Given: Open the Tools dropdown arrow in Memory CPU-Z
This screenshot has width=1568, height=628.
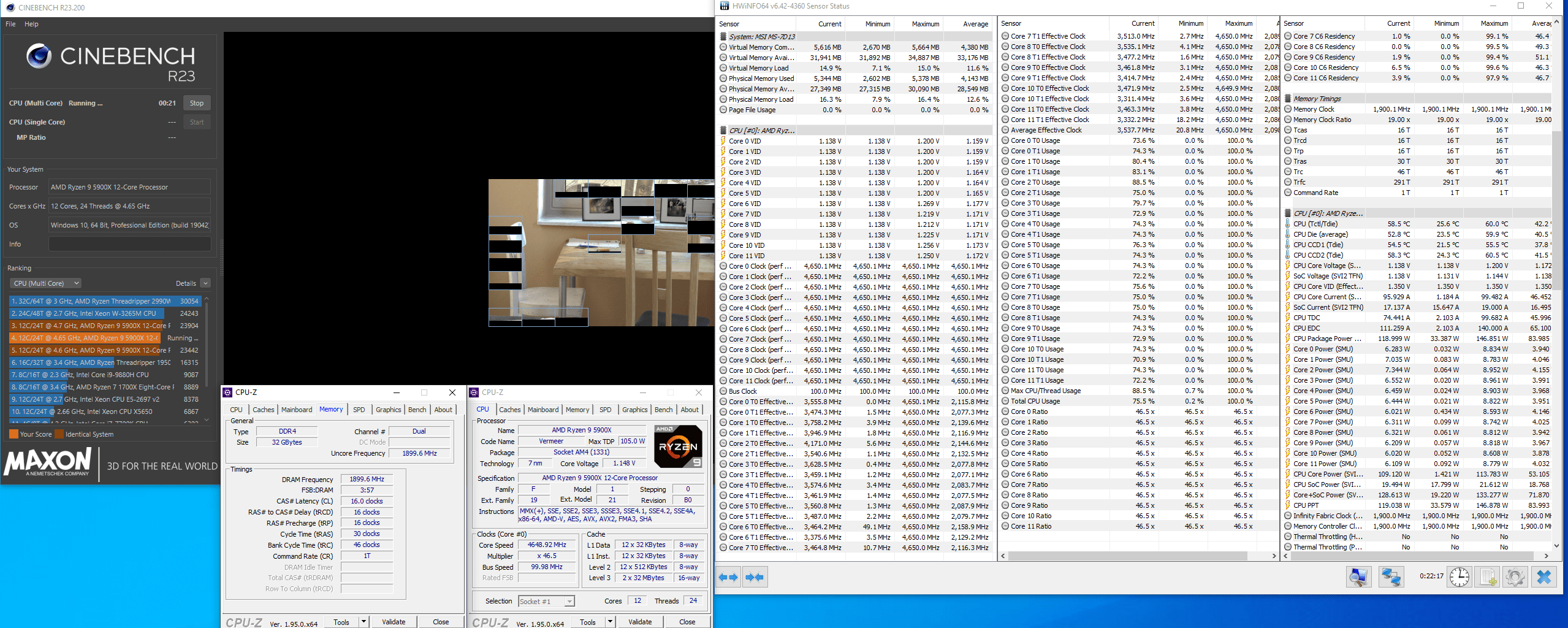Looking at the screenshot, I should [363, 622].
